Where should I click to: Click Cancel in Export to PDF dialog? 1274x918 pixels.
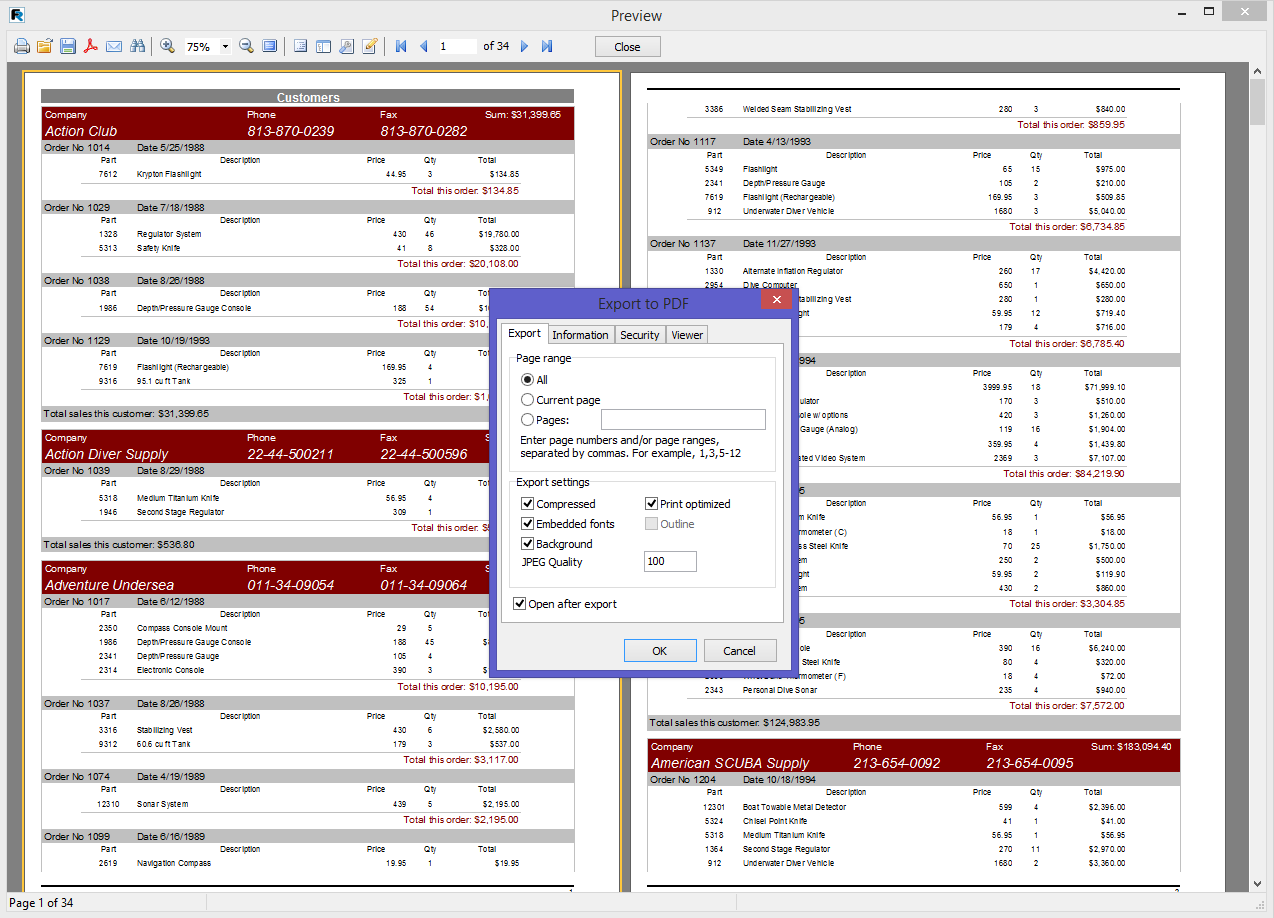(740, 651)
